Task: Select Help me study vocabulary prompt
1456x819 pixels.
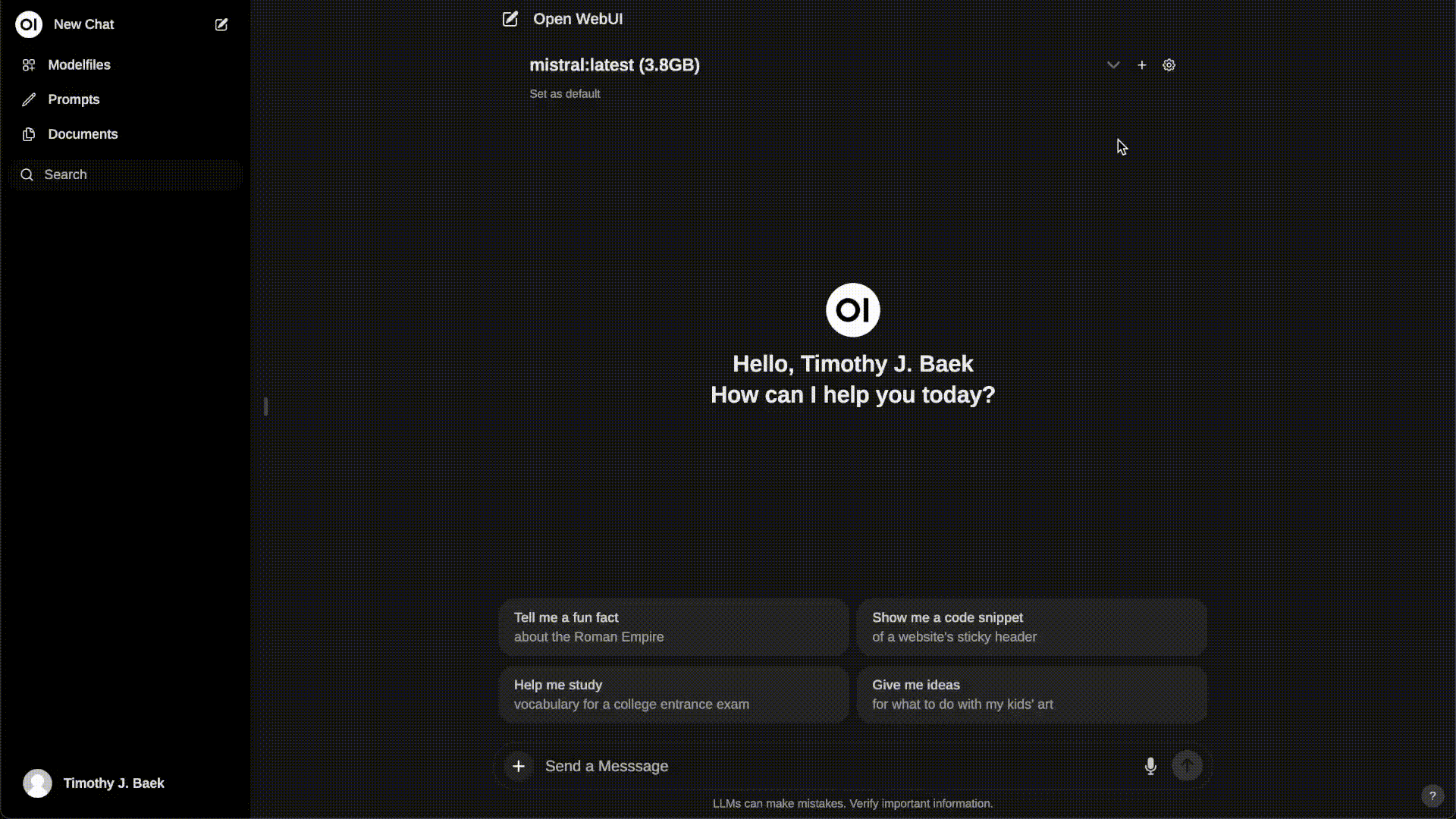Action: tap(673, 694)
